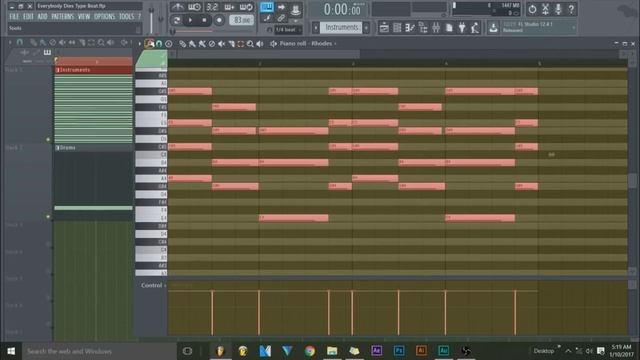Click the link chain icon near snap
The image size is (640, 360).
(x=281, y=18)
